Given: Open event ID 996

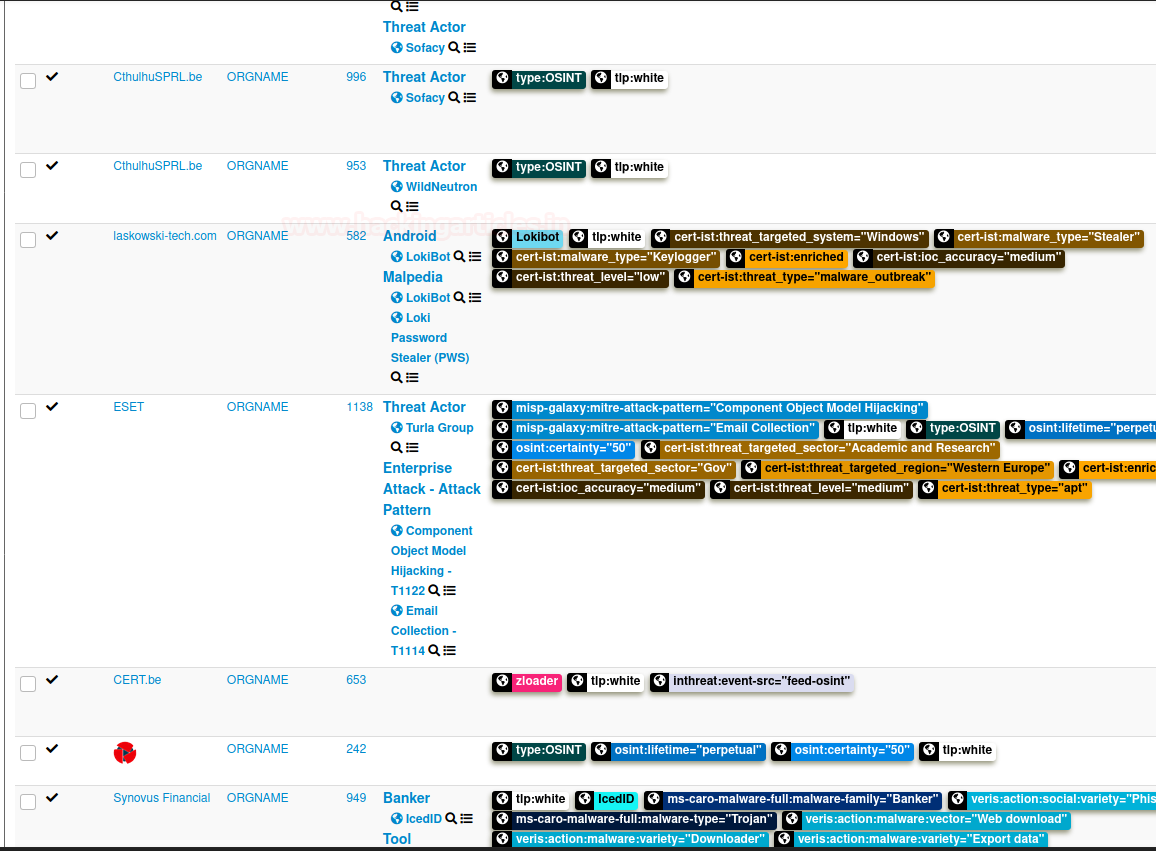Looking at the screenshot, I should (356, 77).
